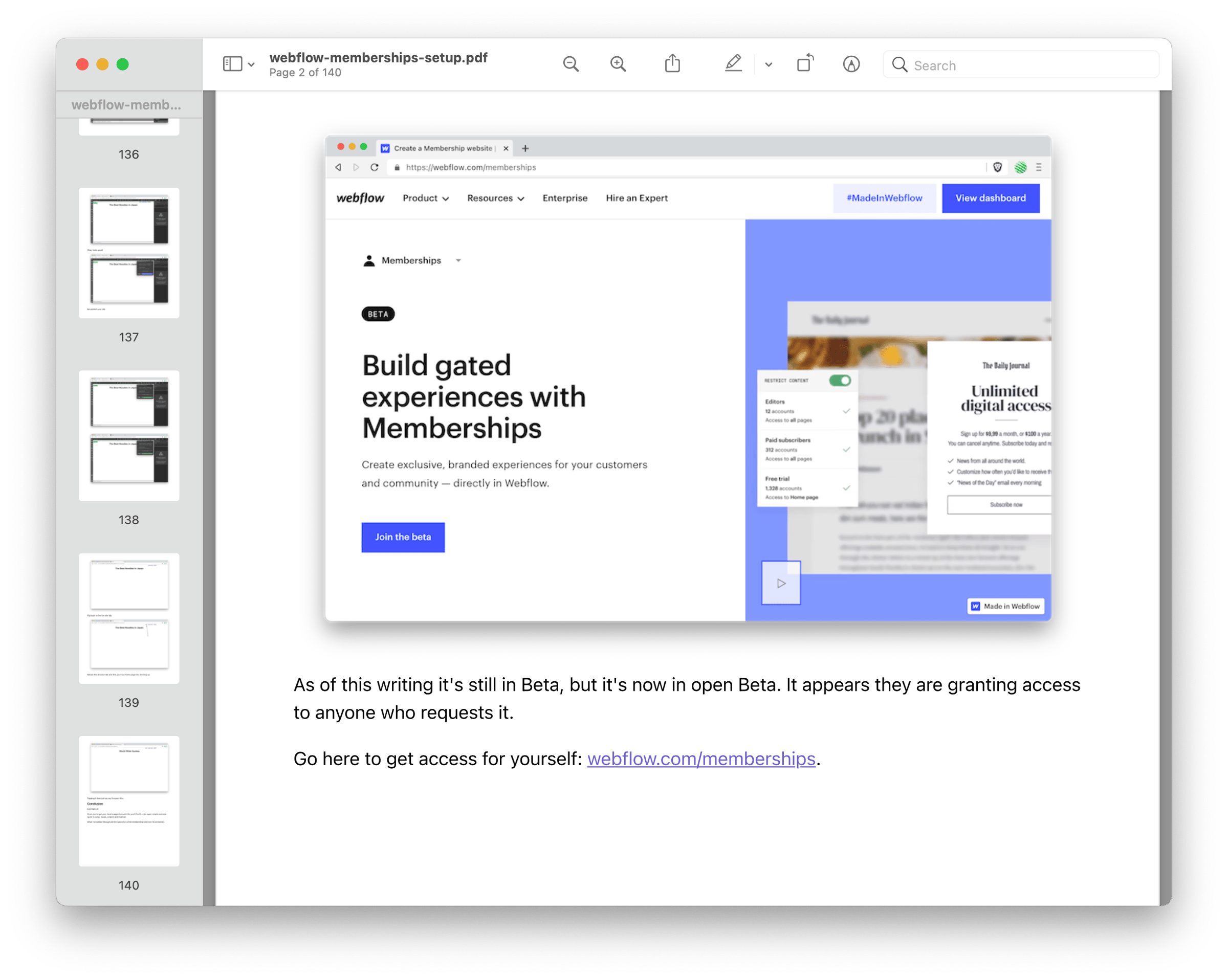
Task: Zoom out the PDF page
Action: 571,64
